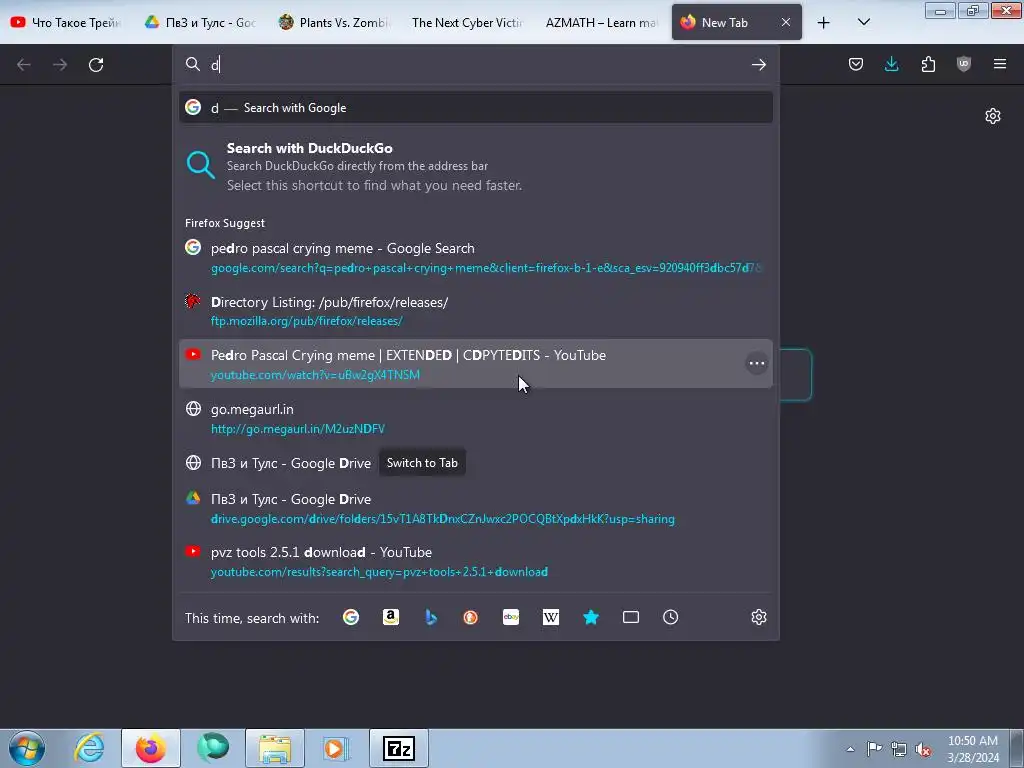Search open tabs with the tabs icon
Image resolution: width=1024 pixels, height=768 pixels.
pos(631,617)
